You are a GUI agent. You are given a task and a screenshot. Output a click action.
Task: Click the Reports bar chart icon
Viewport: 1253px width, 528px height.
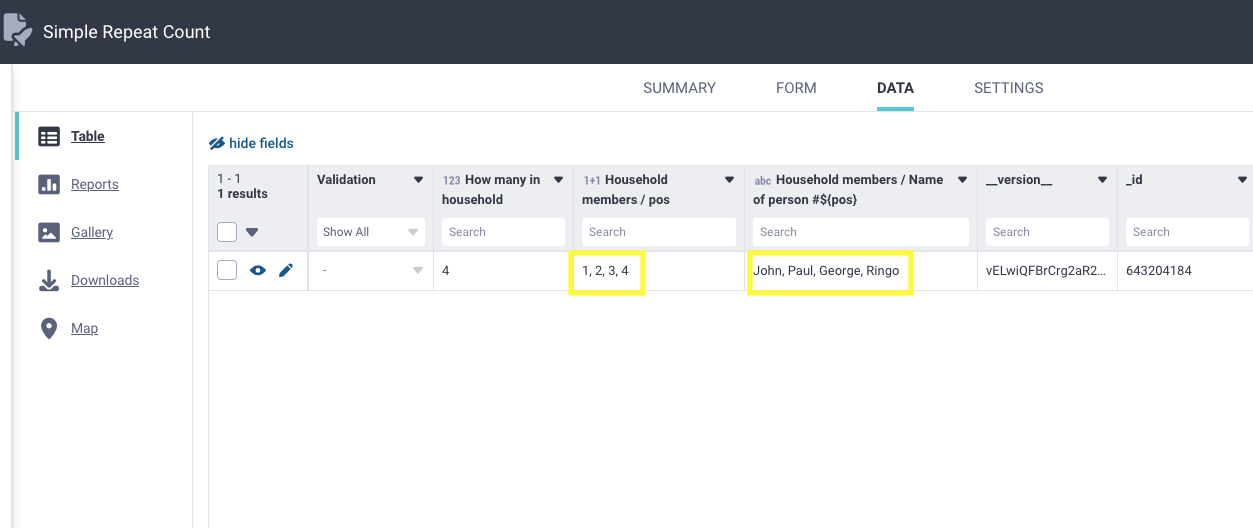tap(49, 185)
